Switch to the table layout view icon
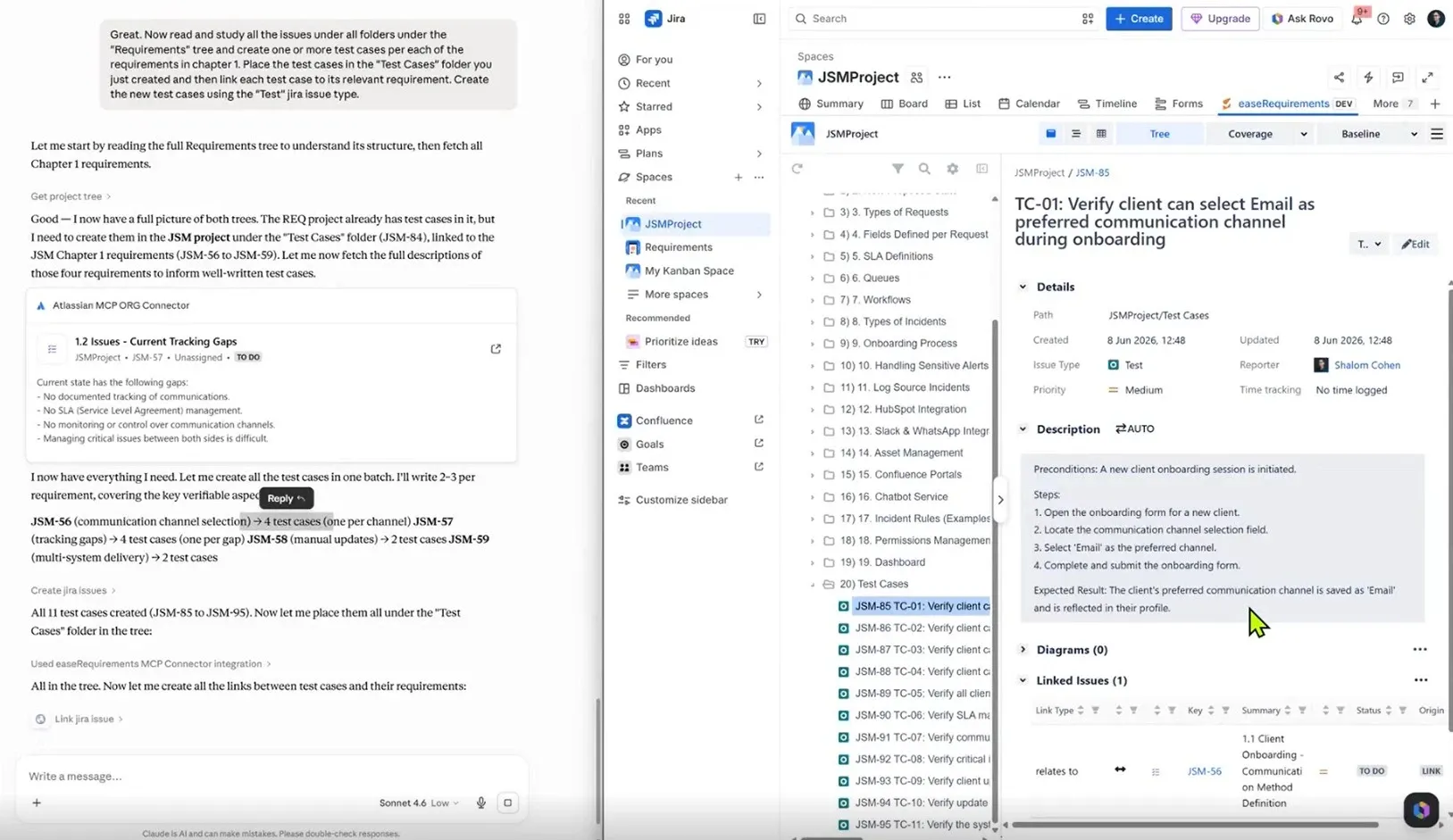 coord(1101,134)
